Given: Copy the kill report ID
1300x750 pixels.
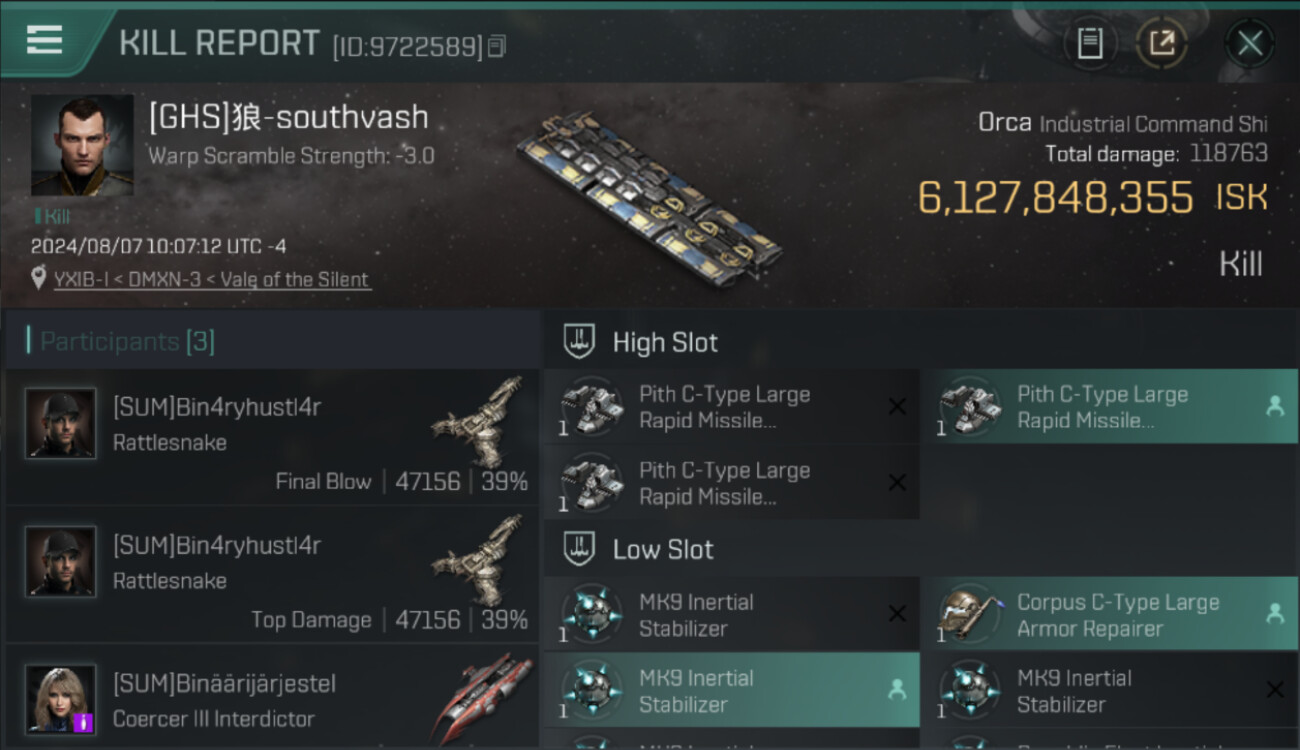Looking at the screenshot, I should pos(497,46).
